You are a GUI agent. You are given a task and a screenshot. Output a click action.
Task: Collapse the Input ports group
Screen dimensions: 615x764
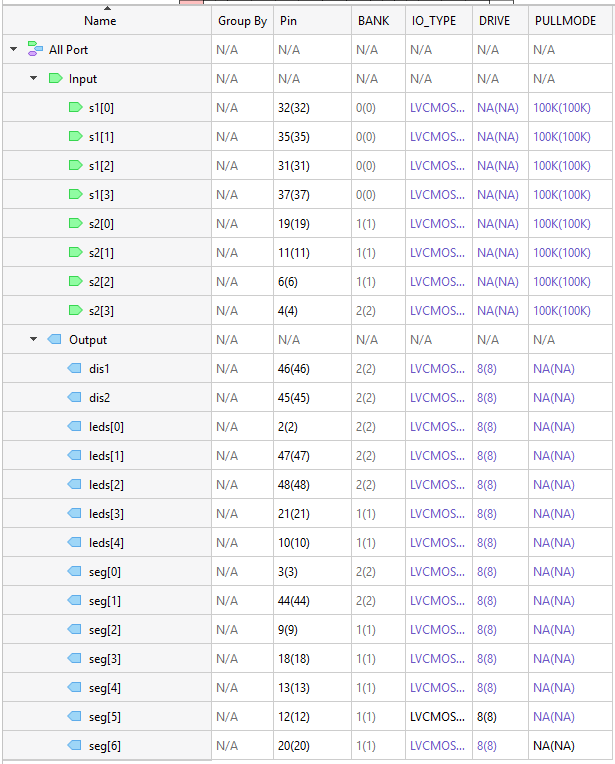pyautogui.click(x=33, y=78)
